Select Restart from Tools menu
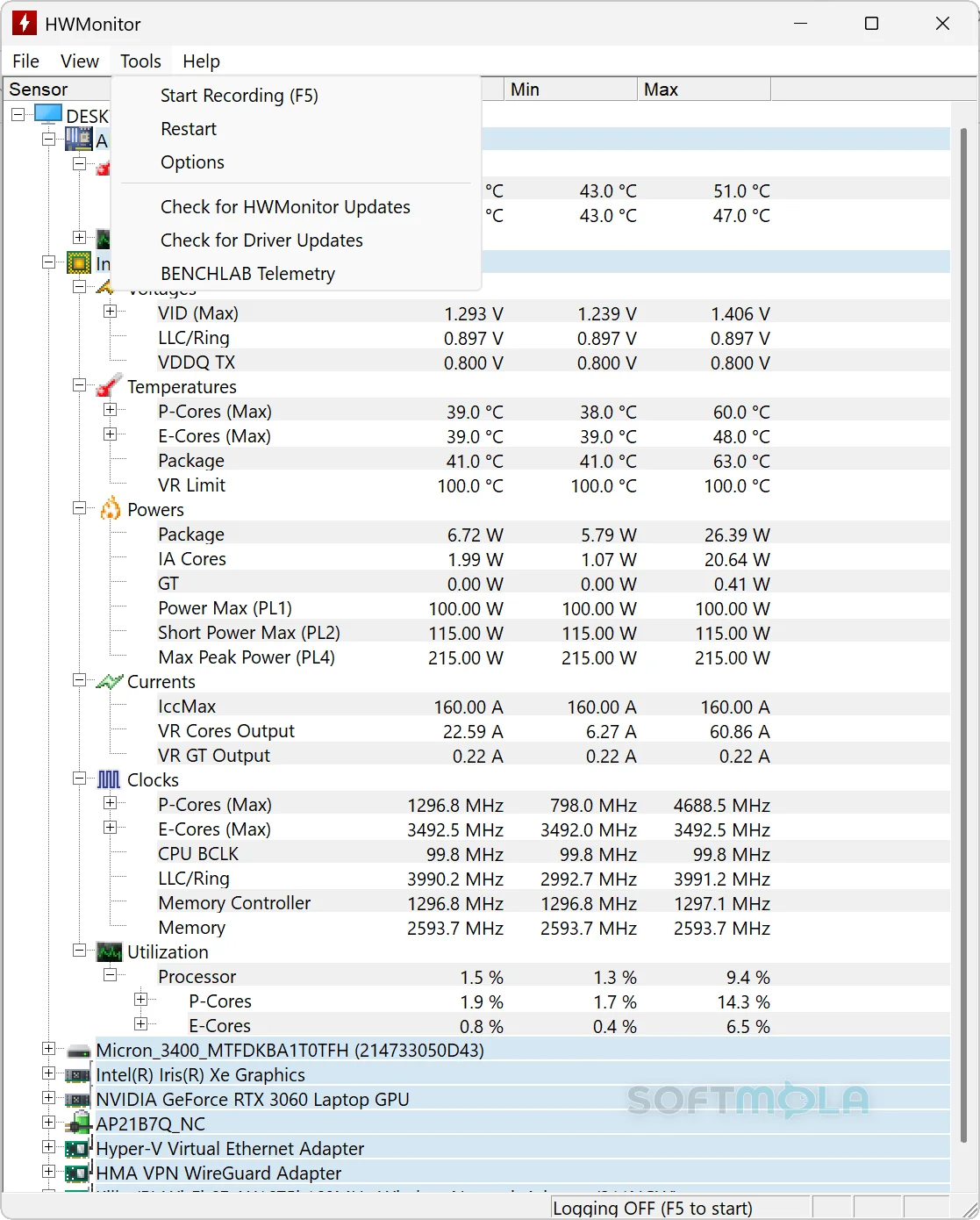The image size is (980, 1220). (297, 129)
